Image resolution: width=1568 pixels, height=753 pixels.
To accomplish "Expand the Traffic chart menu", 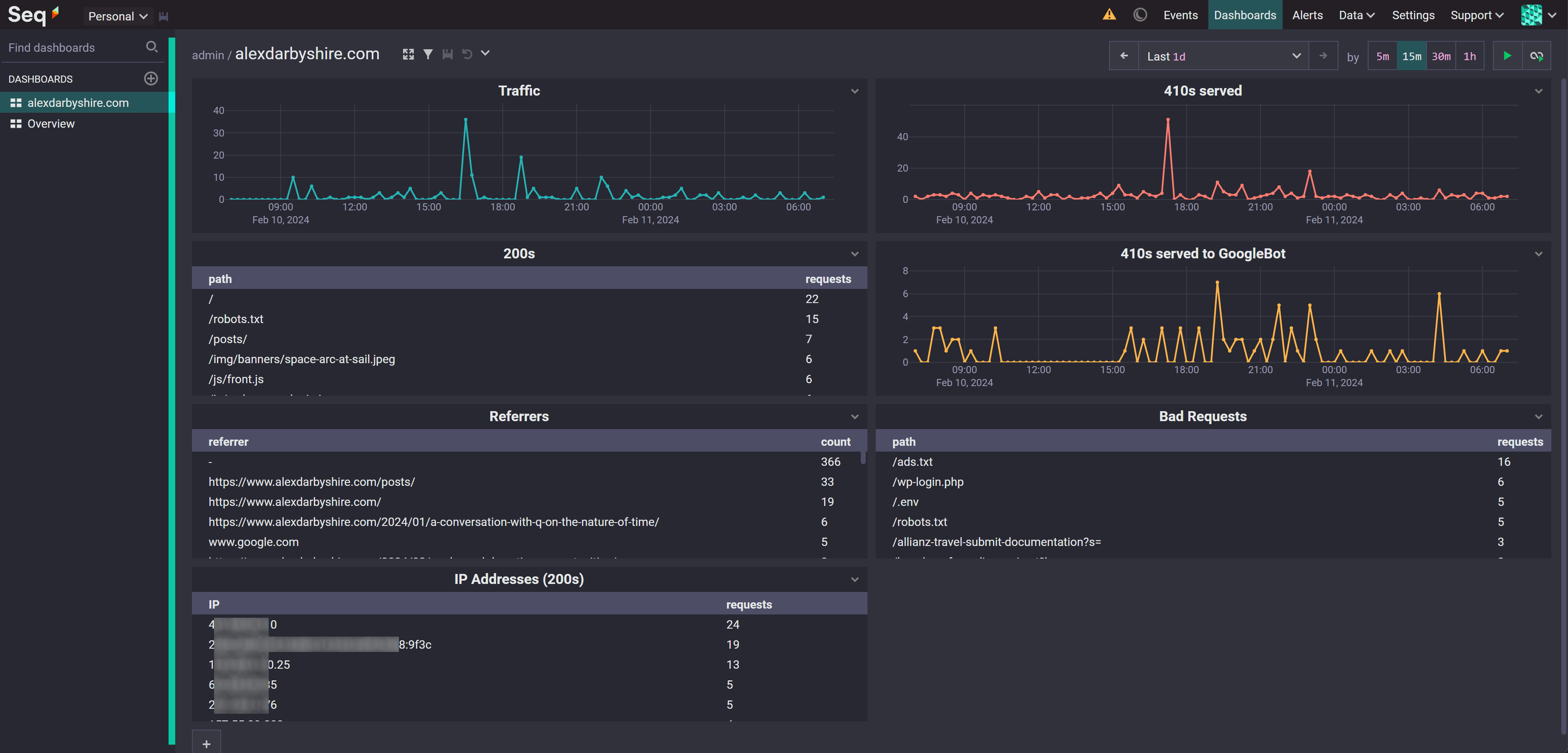I will 855,91.
